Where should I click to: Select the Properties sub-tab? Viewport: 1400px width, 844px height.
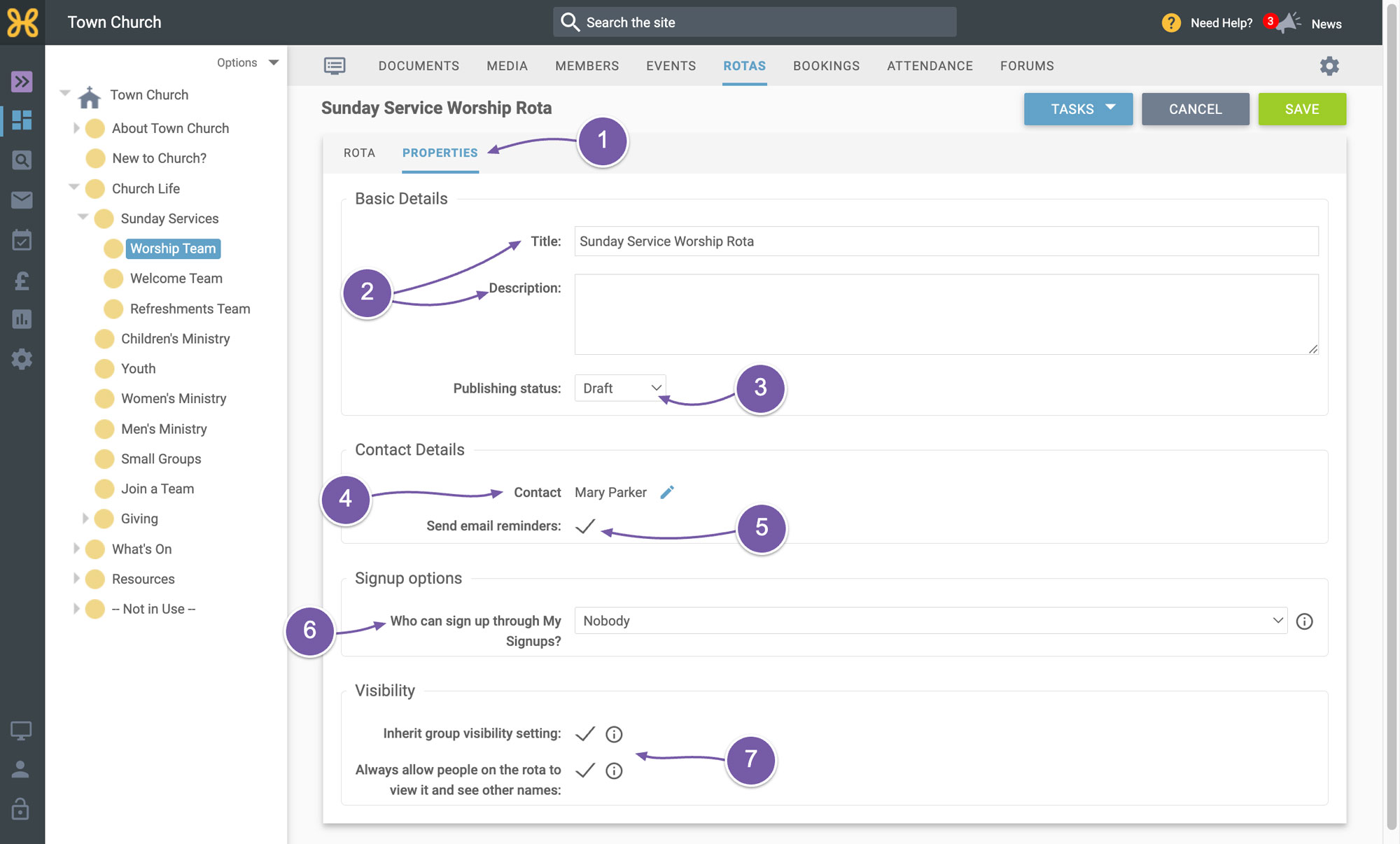click(440, 153)
